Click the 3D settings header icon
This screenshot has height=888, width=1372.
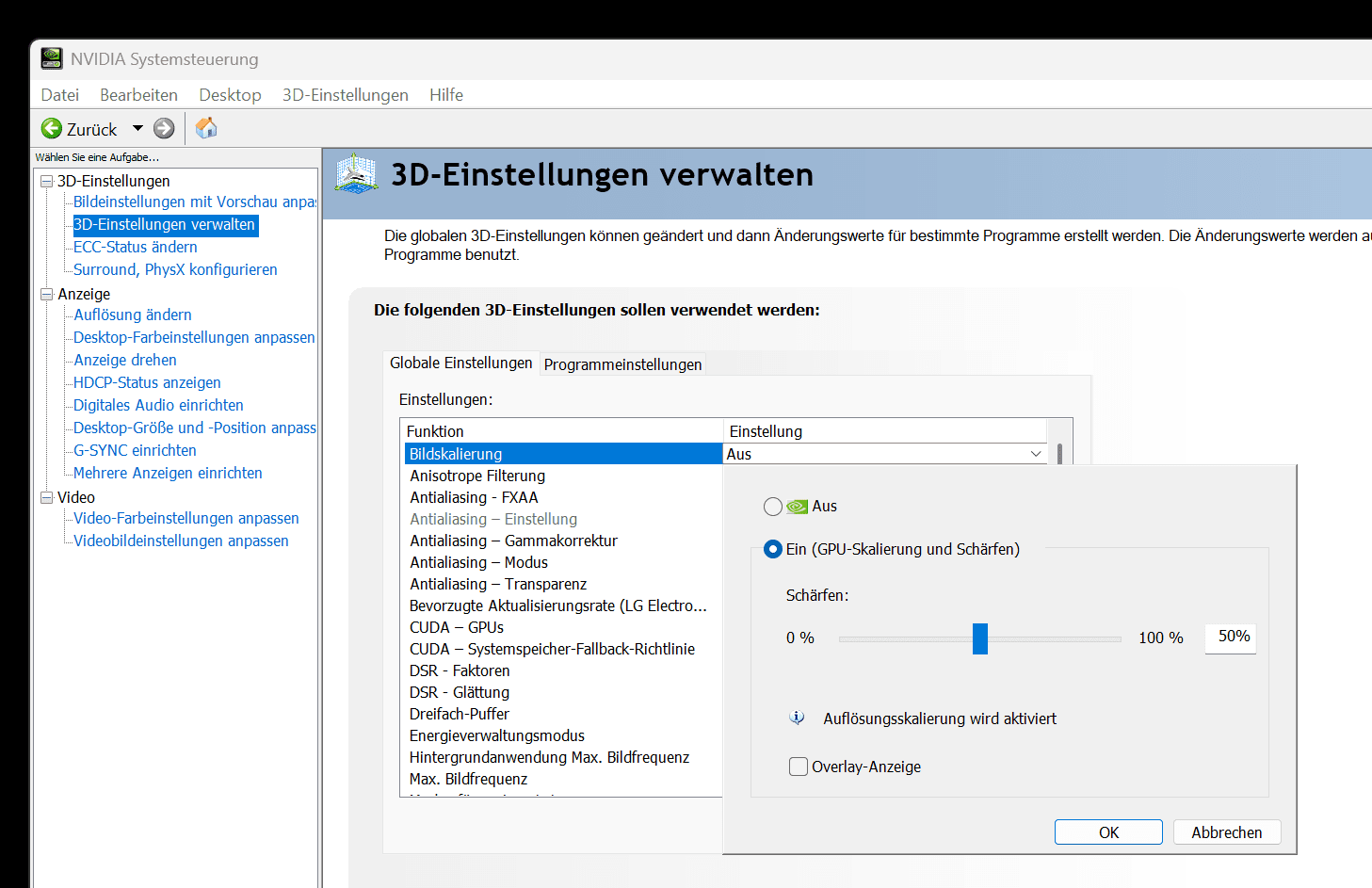coord(357,174)
